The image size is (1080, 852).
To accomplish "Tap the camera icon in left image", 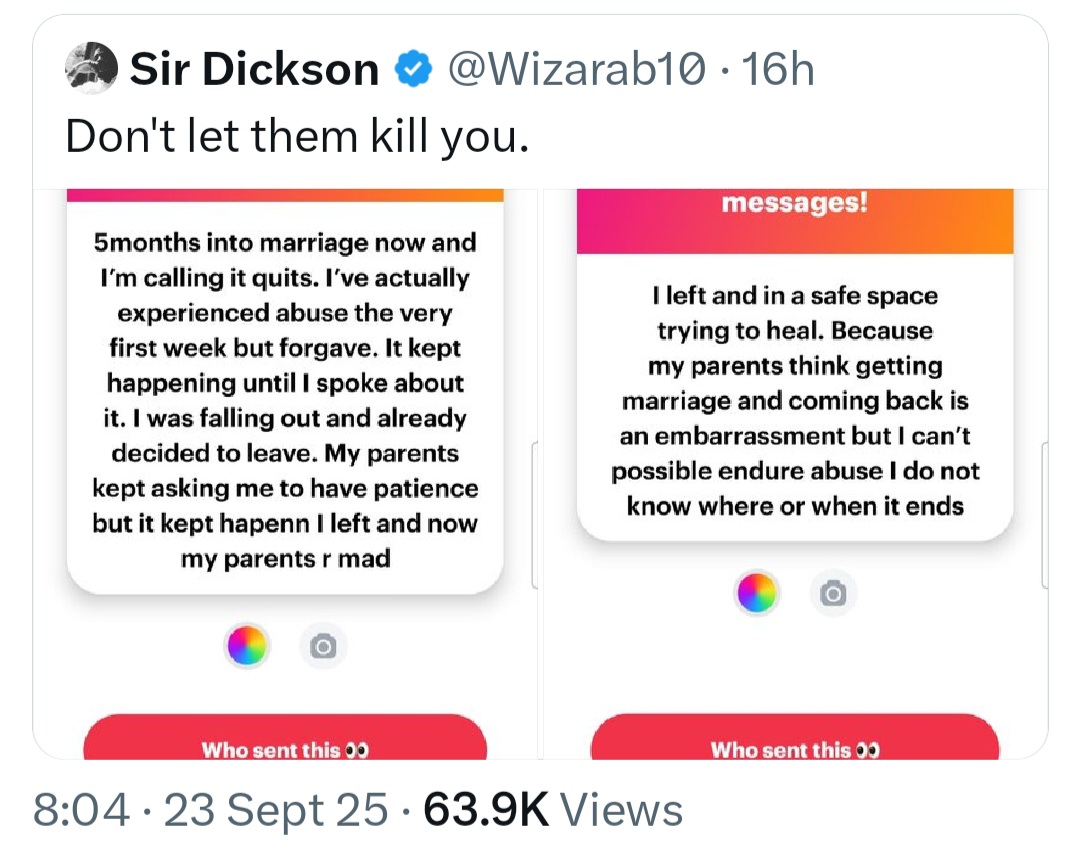I will (322, 646).
